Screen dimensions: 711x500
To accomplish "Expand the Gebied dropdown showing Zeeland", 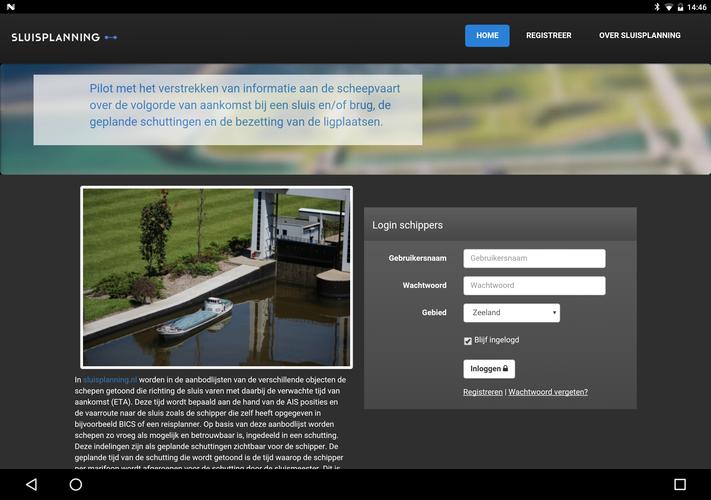I will [511, 313].
